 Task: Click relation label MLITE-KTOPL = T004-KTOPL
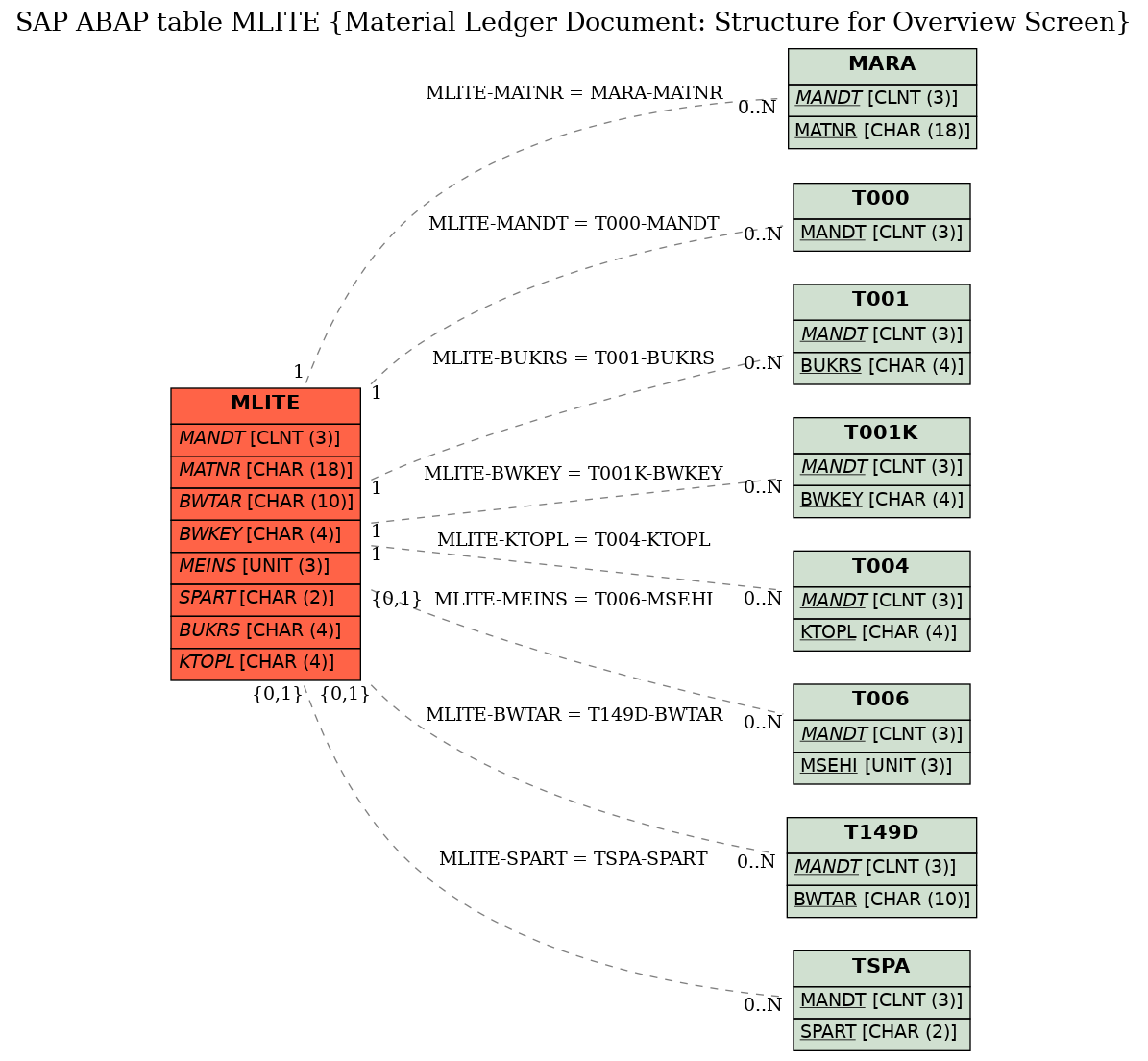tap(574, 540)
